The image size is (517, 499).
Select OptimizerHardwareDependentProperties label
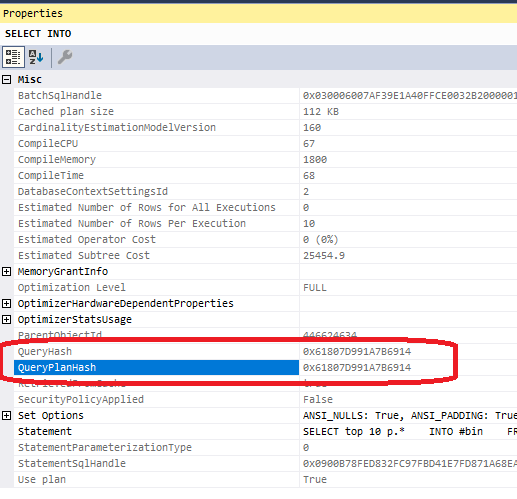tap(126, 304)
